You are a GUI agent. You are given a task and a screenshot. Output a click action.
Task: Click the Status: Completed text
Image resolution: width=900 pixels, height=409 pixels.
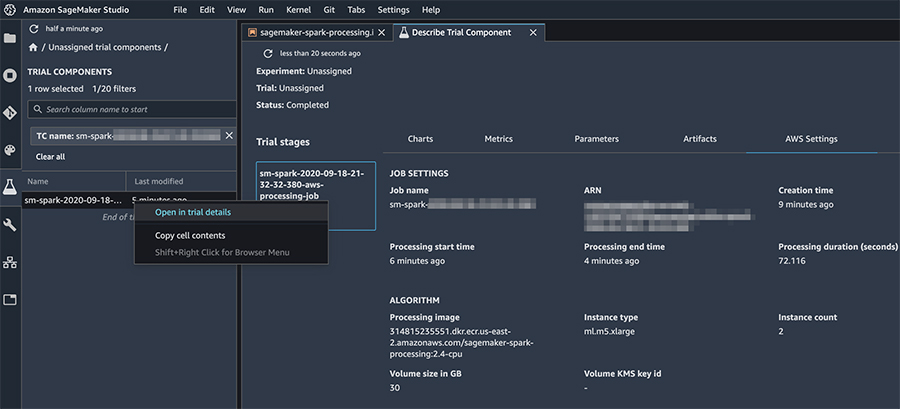coord(292,105)
